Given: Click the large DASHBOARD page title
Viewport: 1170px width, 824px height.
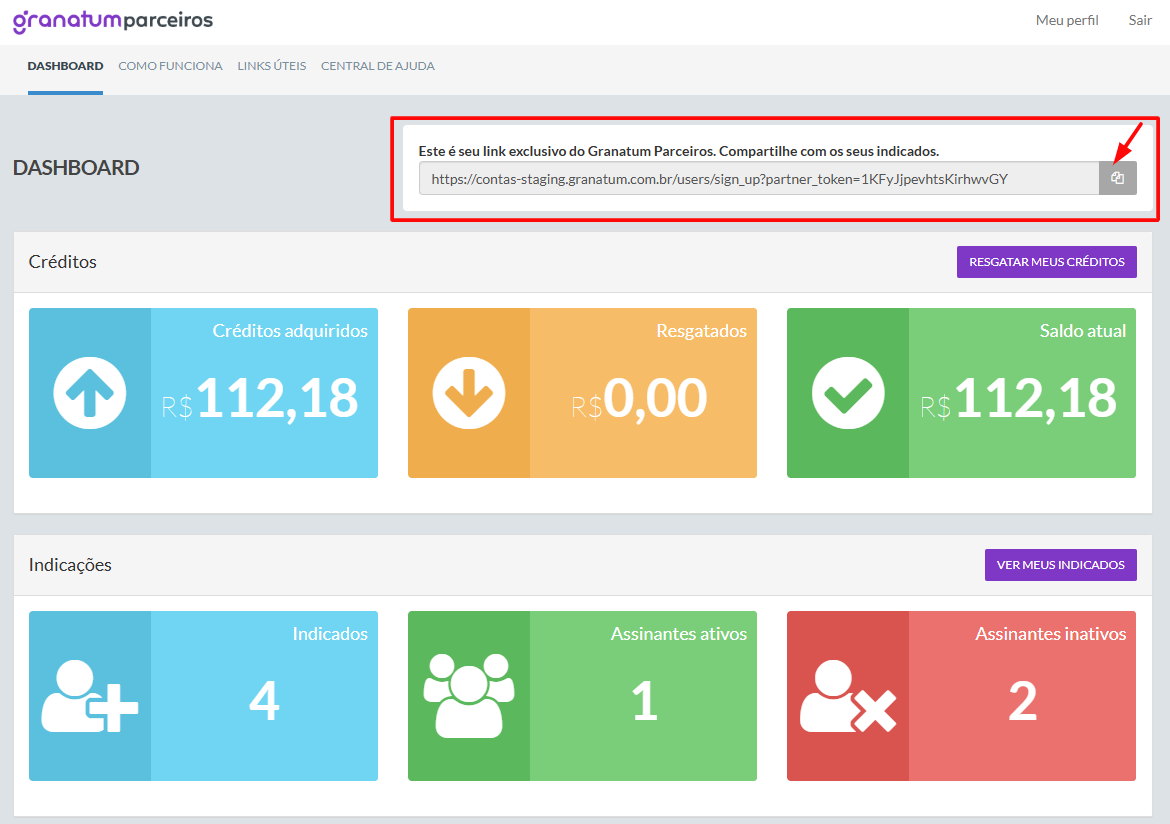Looking at the screenshot, I should 76,168.
